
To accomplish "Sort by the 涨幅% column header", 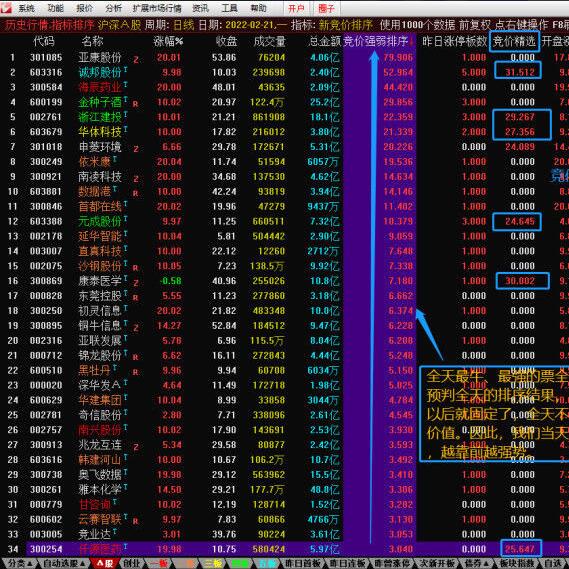I will (168, 41).
